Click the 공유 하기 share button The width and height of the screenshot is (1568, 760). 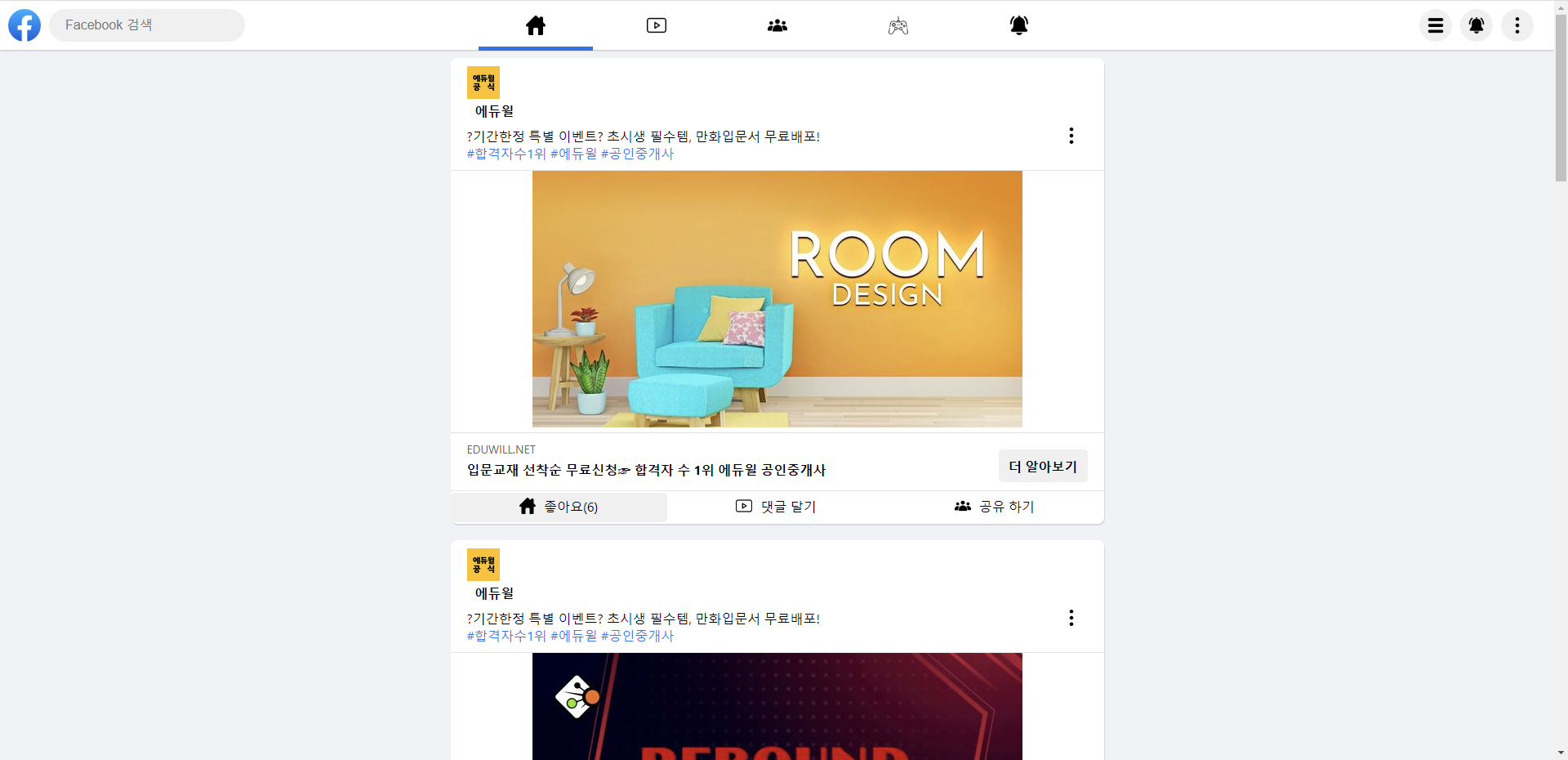click(995, 507)
